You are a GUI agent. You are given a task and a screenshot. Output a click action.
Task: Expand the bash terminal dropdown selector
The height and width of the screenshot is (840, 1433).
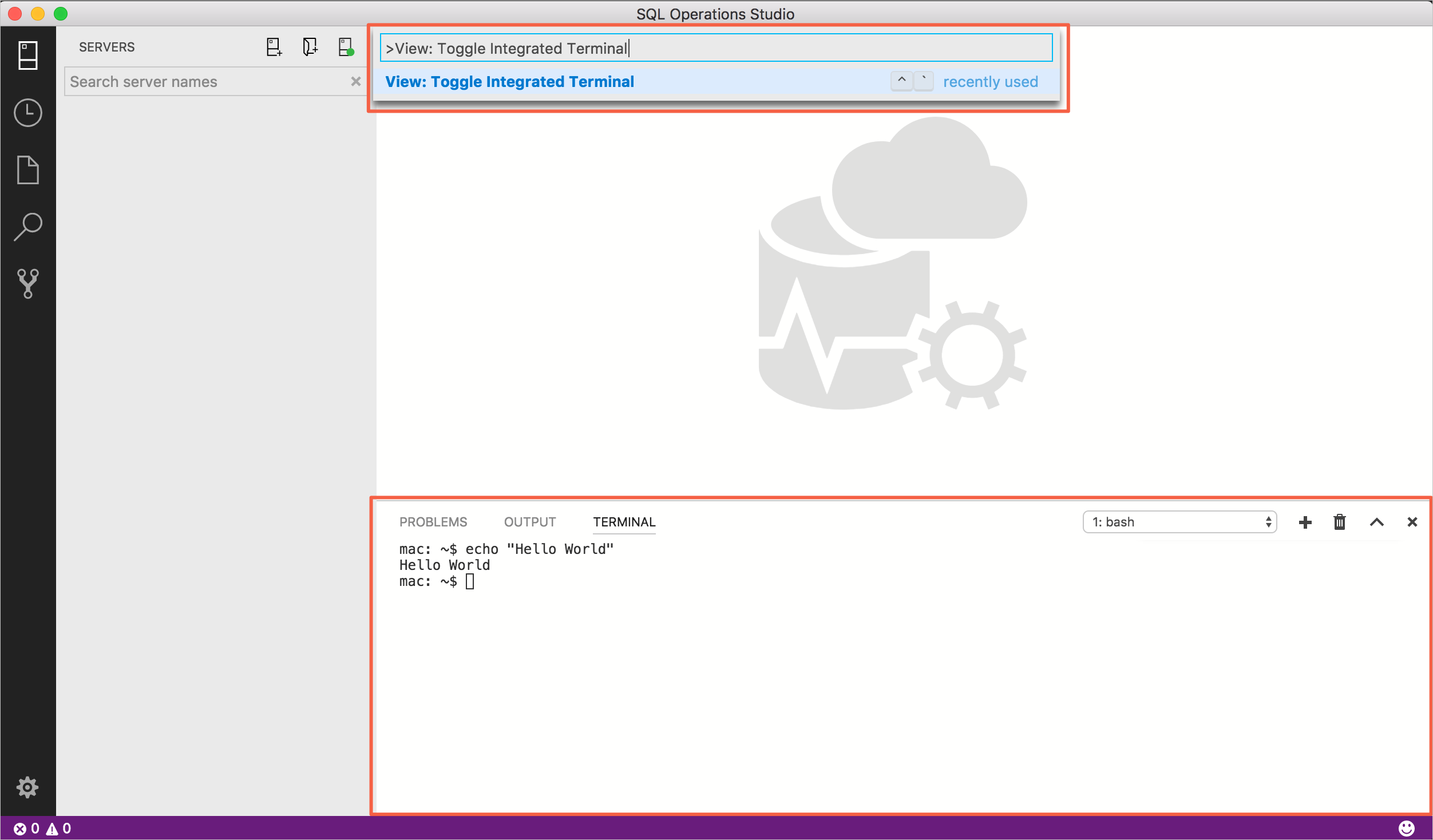coord(1181,522)
